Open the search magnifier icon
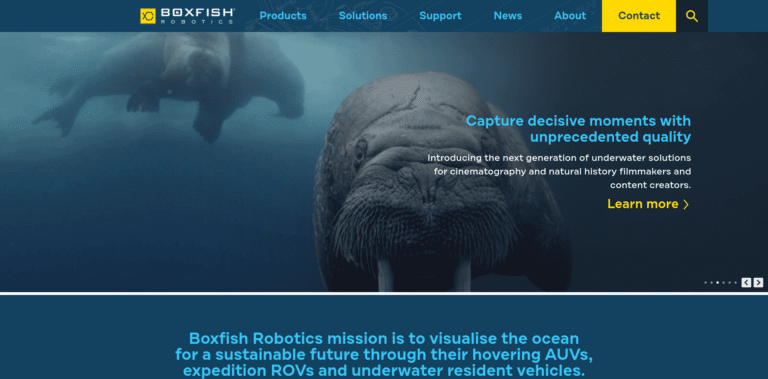Viewport: 768px width, 379px height. click(x=692, y=16)
